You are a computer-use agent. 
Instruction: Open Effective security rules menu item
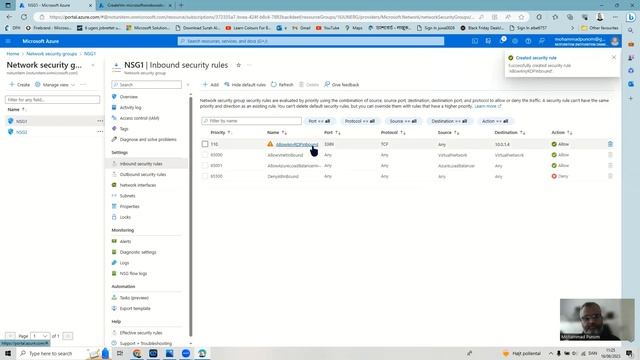[141, 333]
